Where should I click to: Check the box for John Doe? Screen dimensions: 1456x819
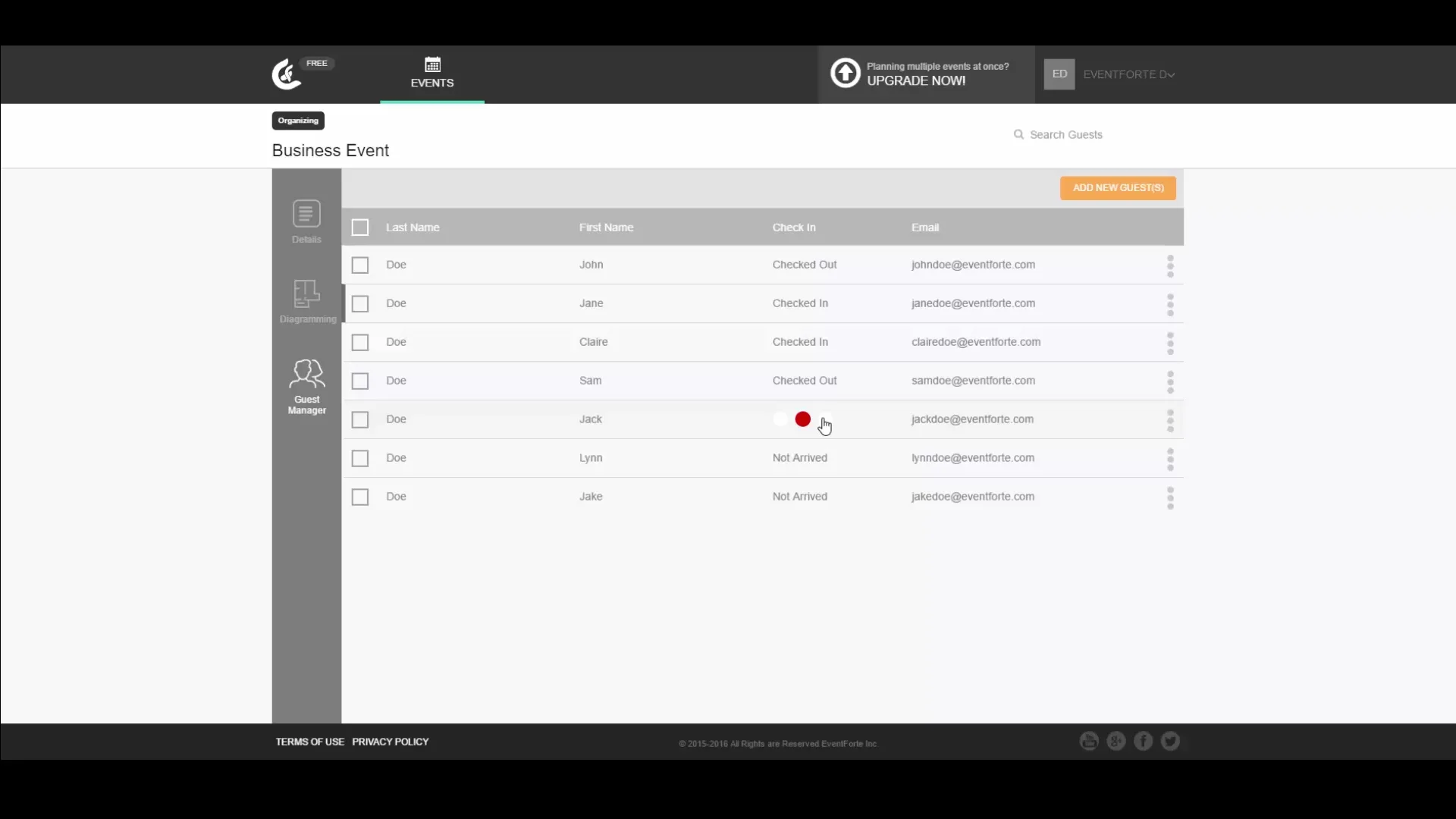(360, 265)
